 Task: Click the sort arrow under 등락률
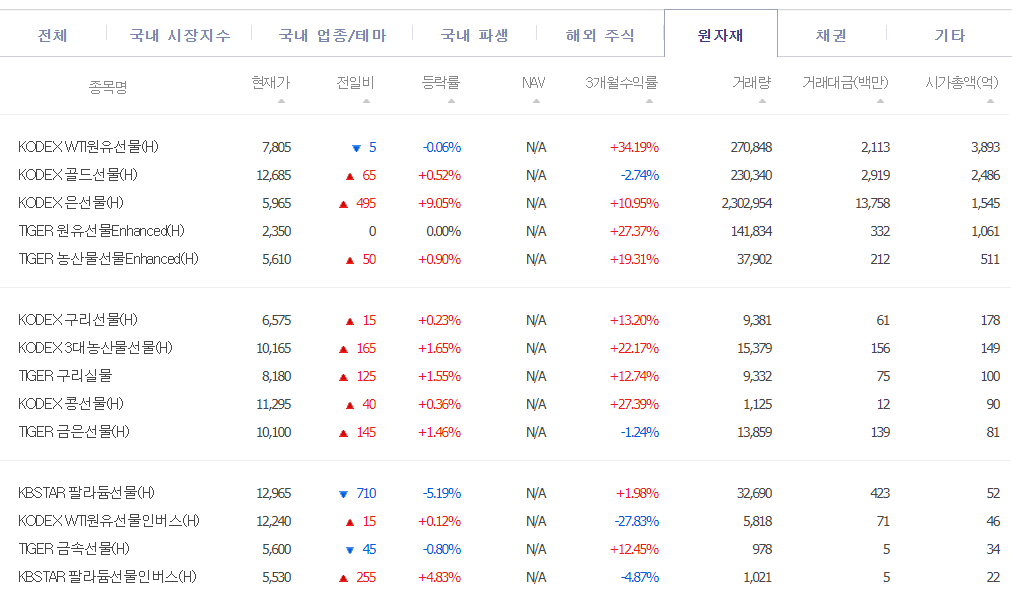pos(452,101)
